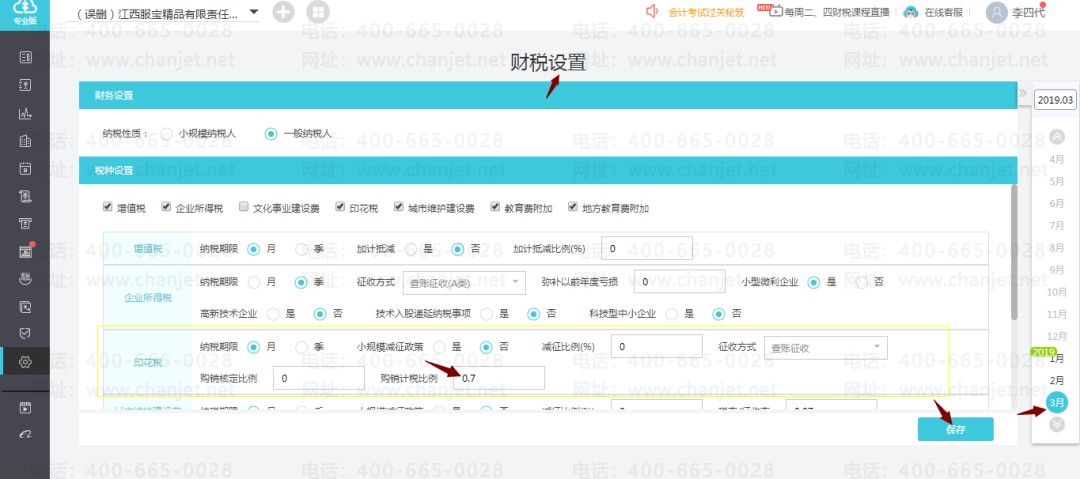Click the 税种设置 section vertical scrollbar
Viewport: 1080px width, 479px height.
1013,252
